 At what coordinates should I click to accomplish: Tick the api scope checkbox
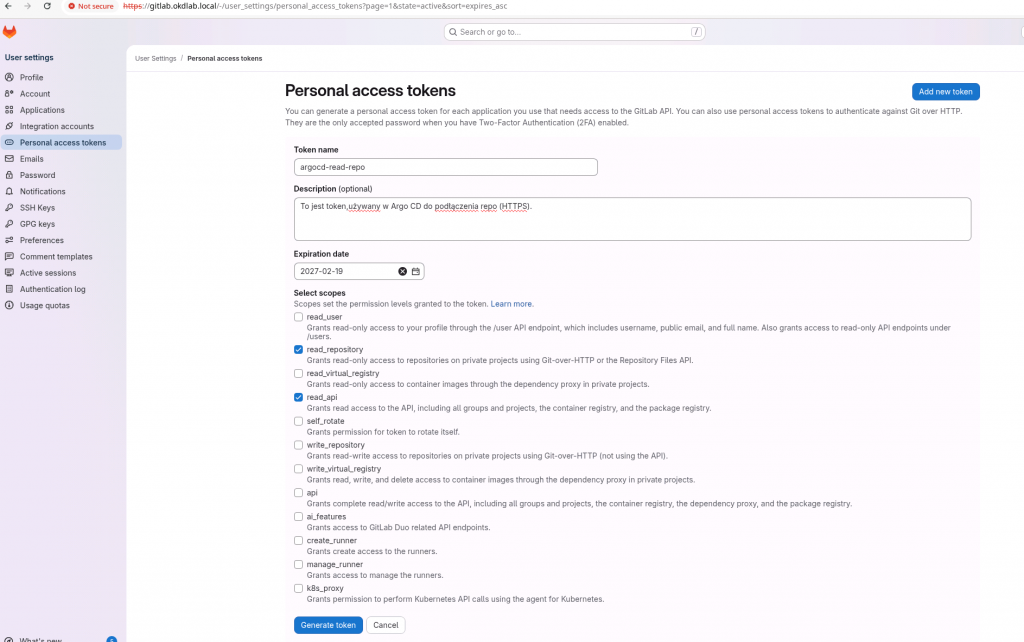point(298,493)
